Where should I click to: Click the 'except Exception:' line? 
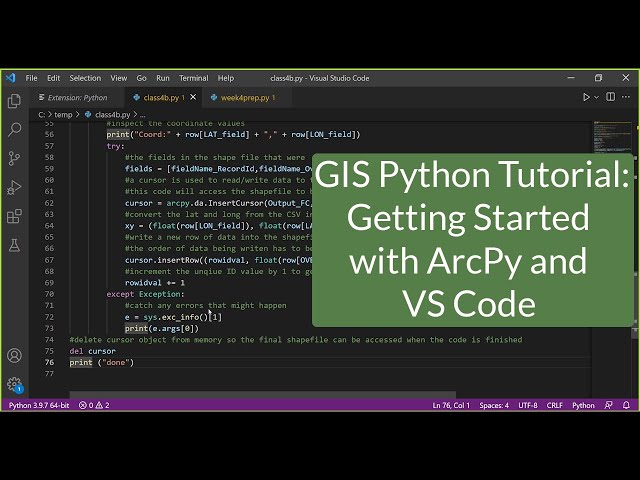(145, 294)
